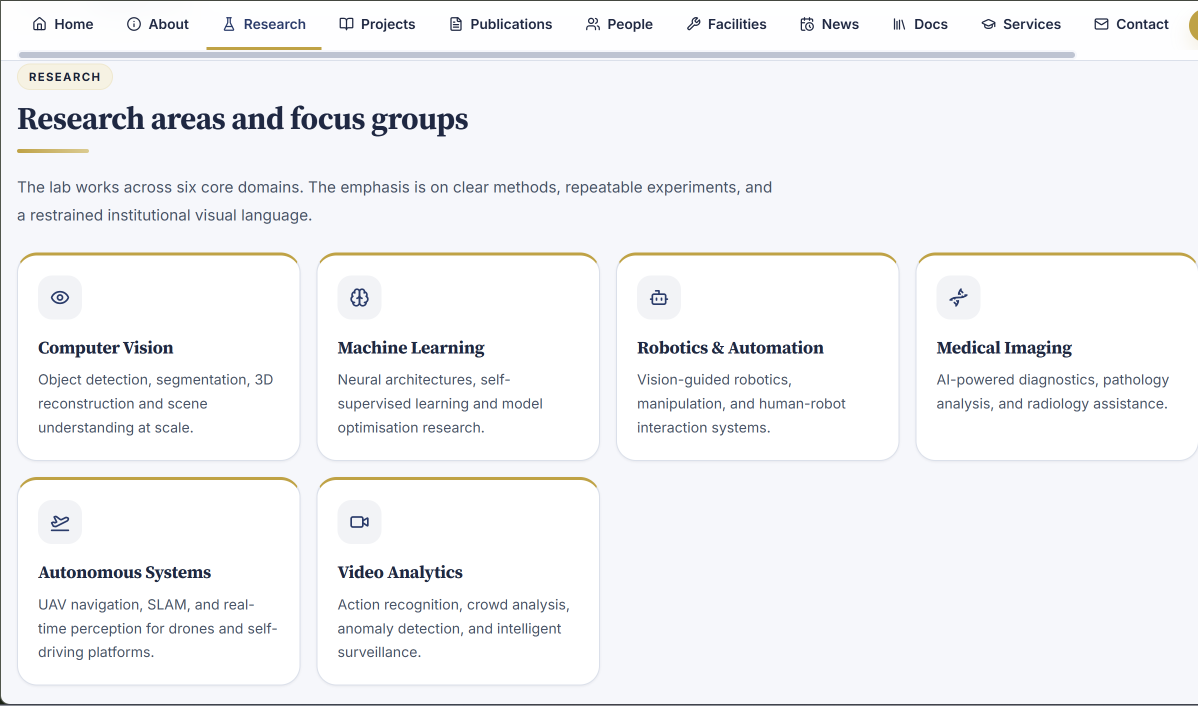
Task: Click the 'The lab works across six core domains' paragraph
Action: pyautogui.click(x=395, y=201)
